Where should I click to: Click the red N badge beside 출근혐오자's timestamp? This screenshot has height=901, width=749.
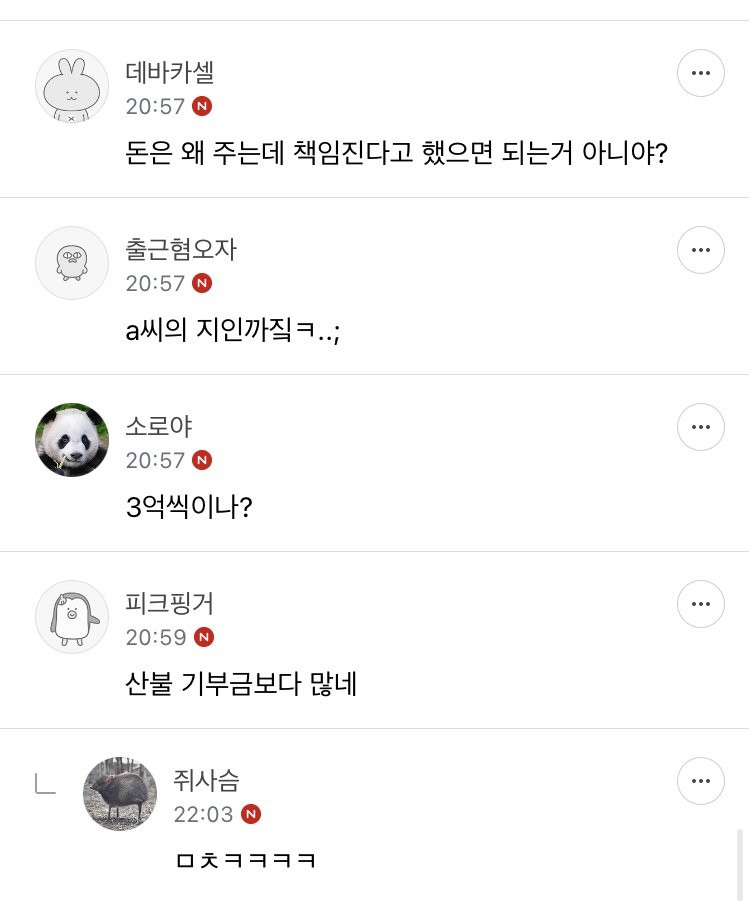click(x=202, y=283)
